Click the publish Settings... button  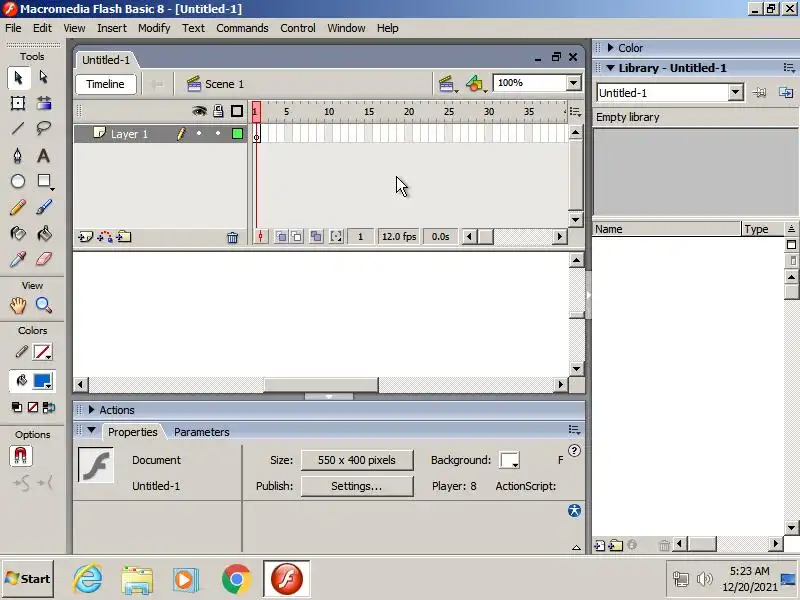coord(357,486)
